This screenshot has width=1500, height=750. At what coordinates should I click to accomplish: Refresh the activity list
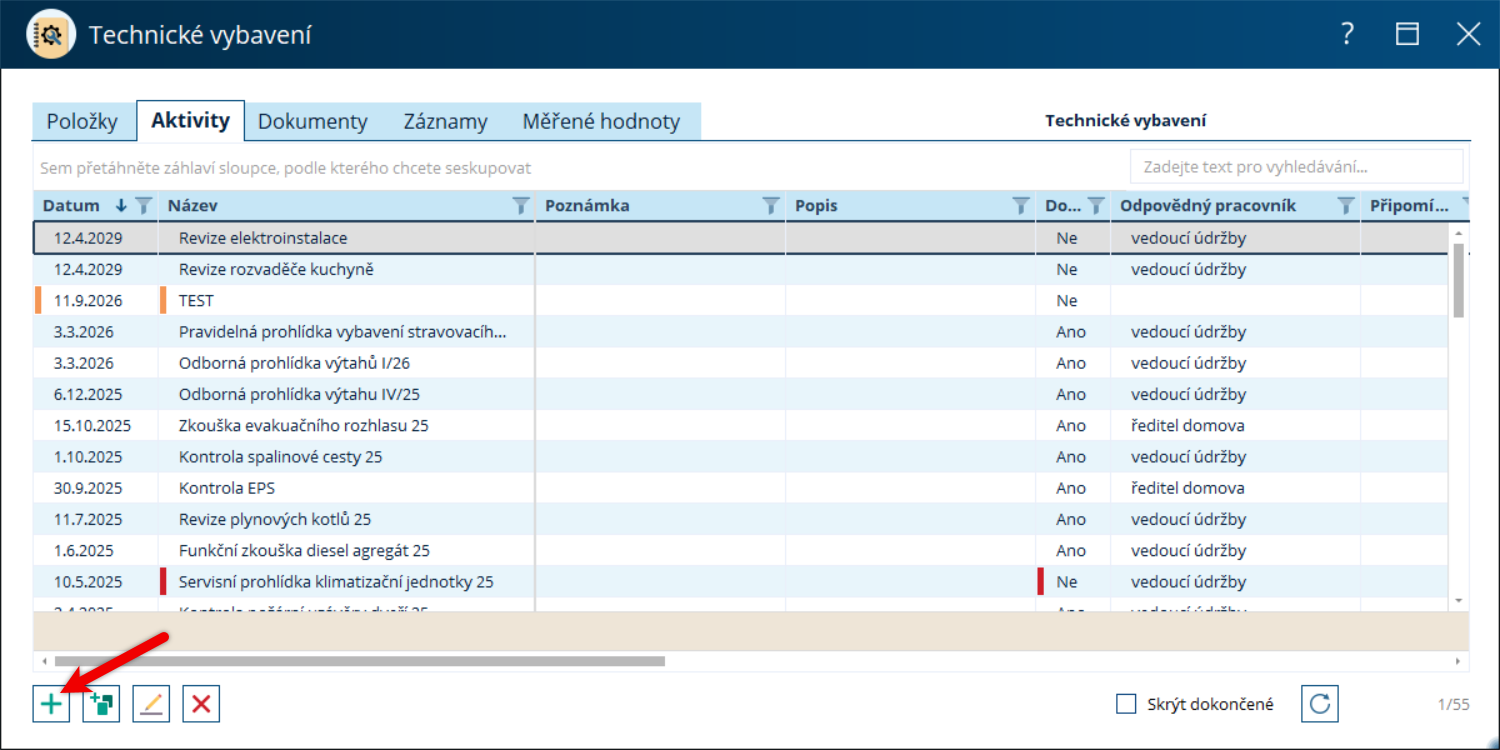[1320, 704]
